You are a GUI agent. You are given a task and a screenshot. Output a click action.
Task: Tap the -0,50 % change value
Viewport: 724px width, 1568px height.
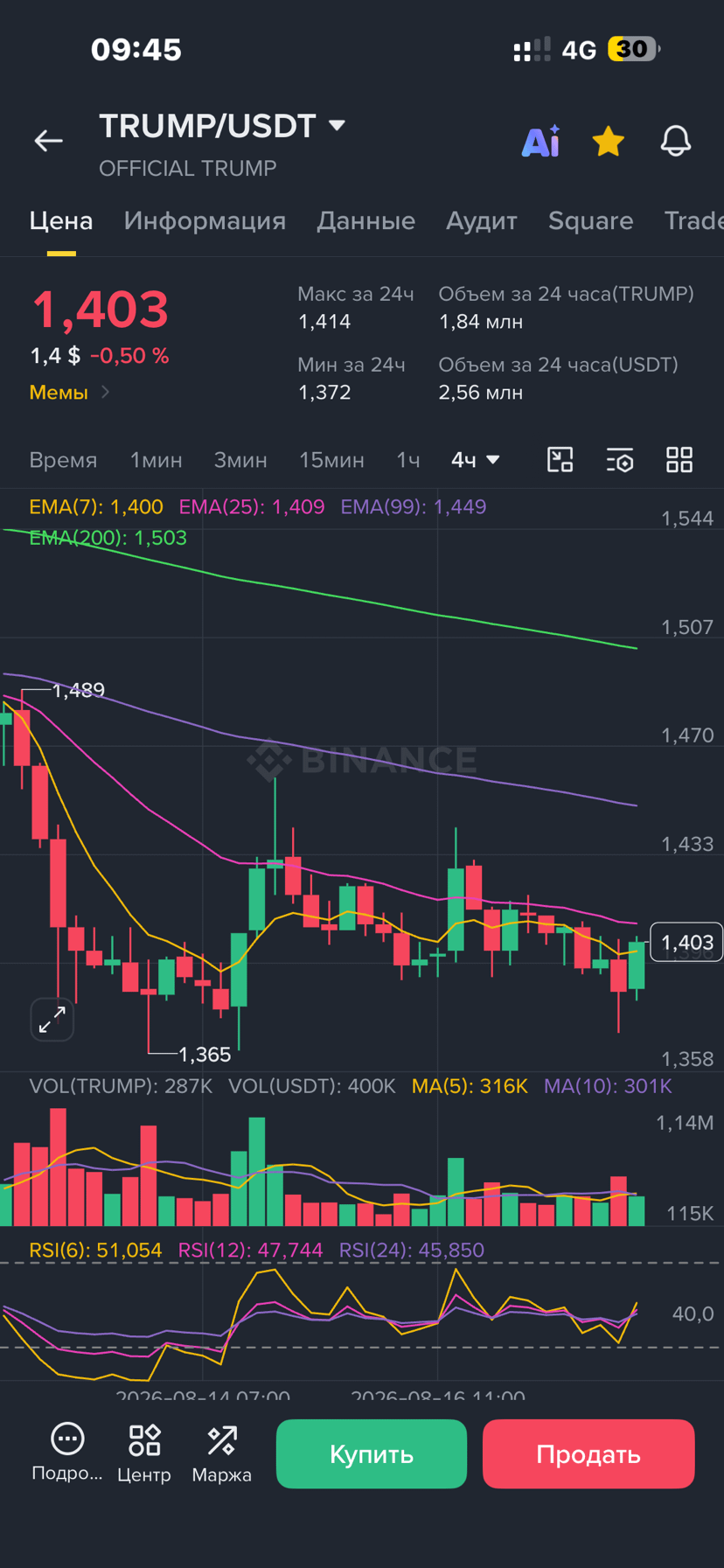click(x=129, y=356)
